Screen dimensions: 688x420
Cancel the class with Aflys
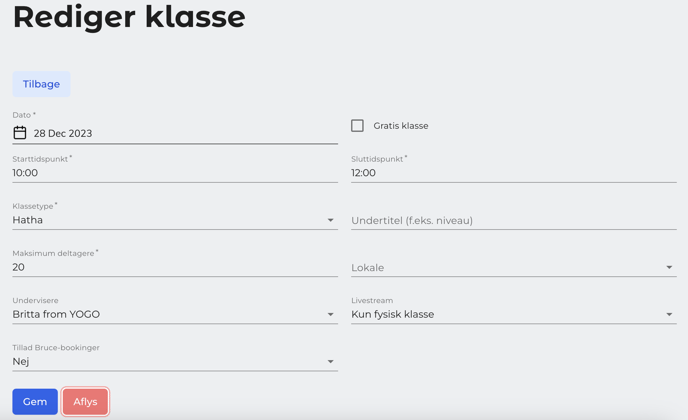tap(85, 402)
